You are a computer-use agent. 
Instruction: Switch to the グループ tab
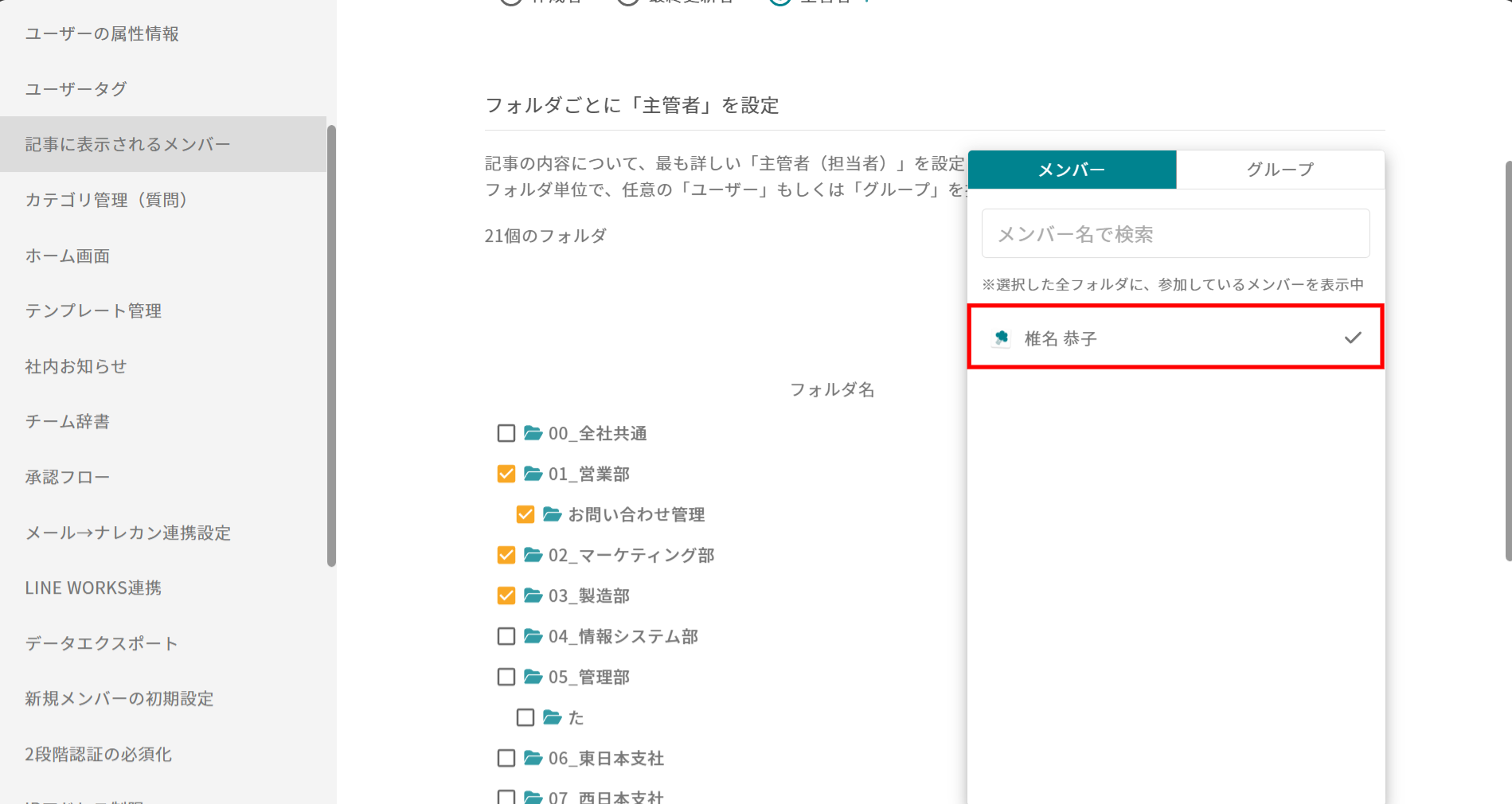[x=1280, y=170]
